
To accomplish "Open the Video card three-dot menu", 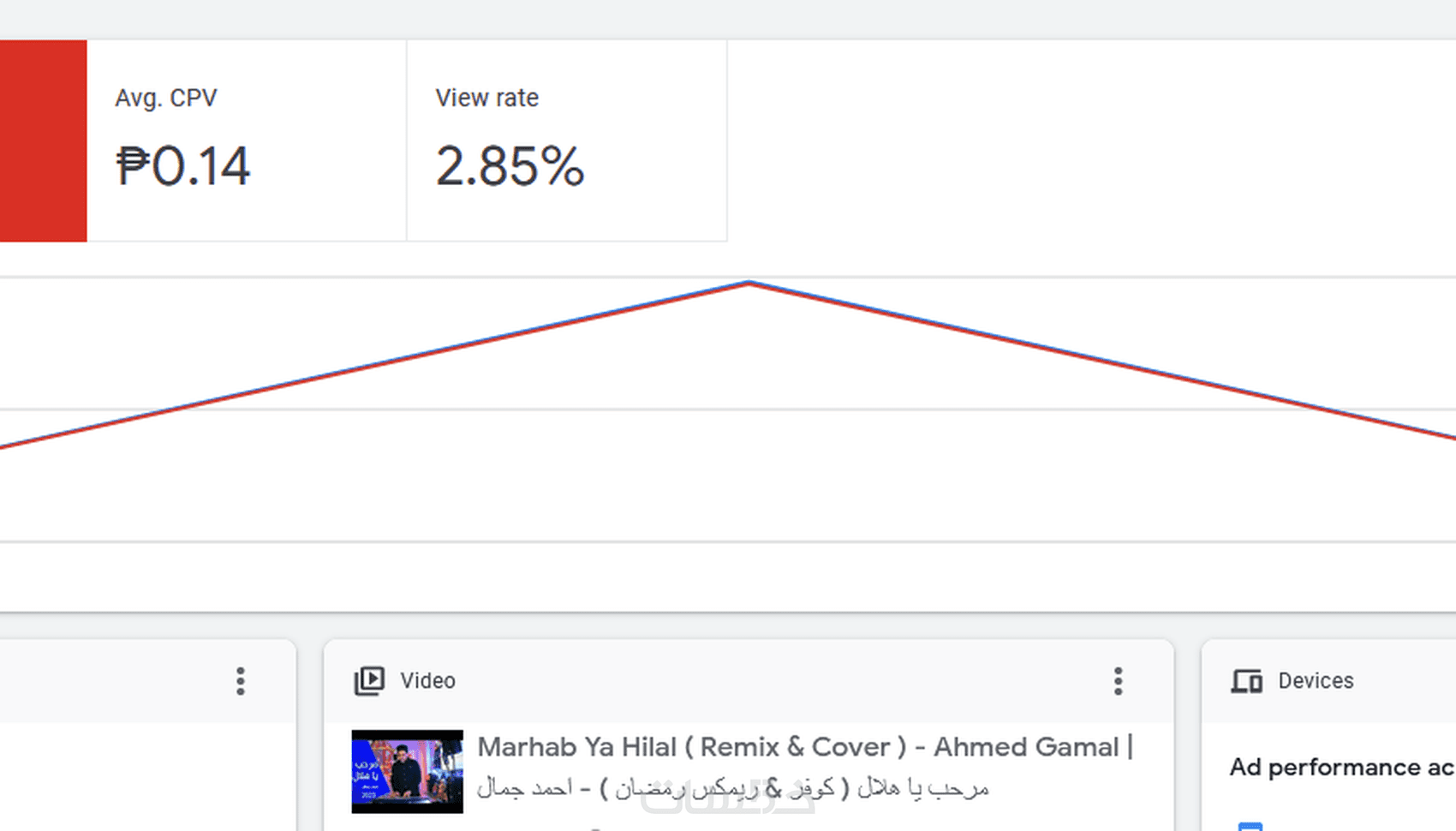I will 1118,681.
